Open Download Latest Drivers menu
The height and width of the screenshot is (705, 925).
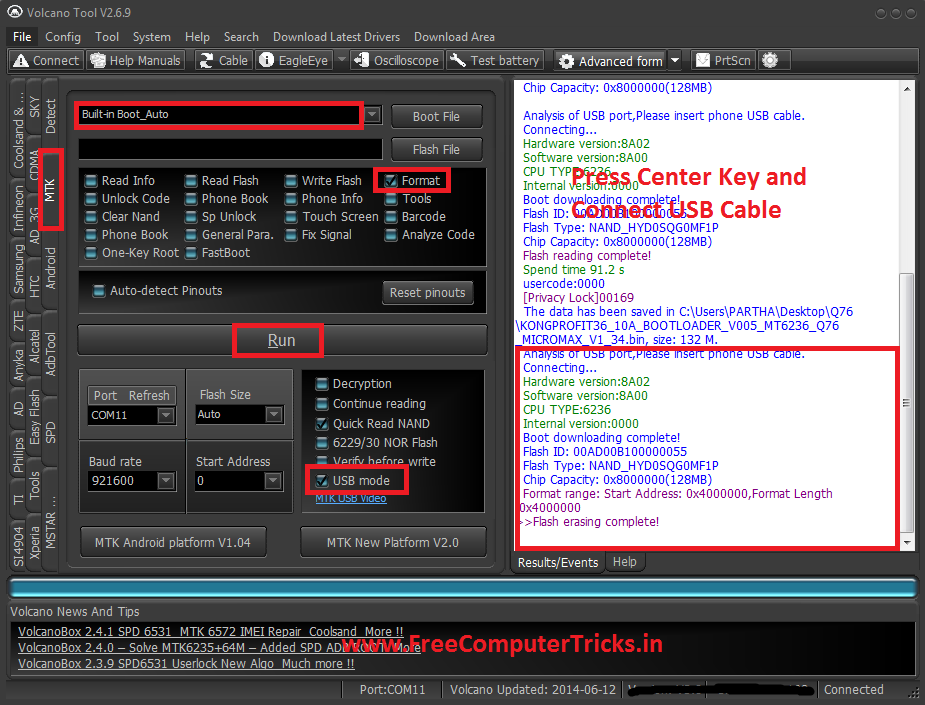336,37
